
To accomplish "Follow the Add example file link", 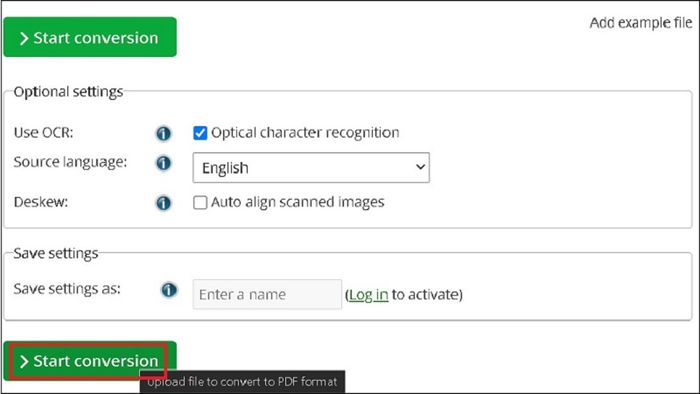I will (x=641, y=23).
